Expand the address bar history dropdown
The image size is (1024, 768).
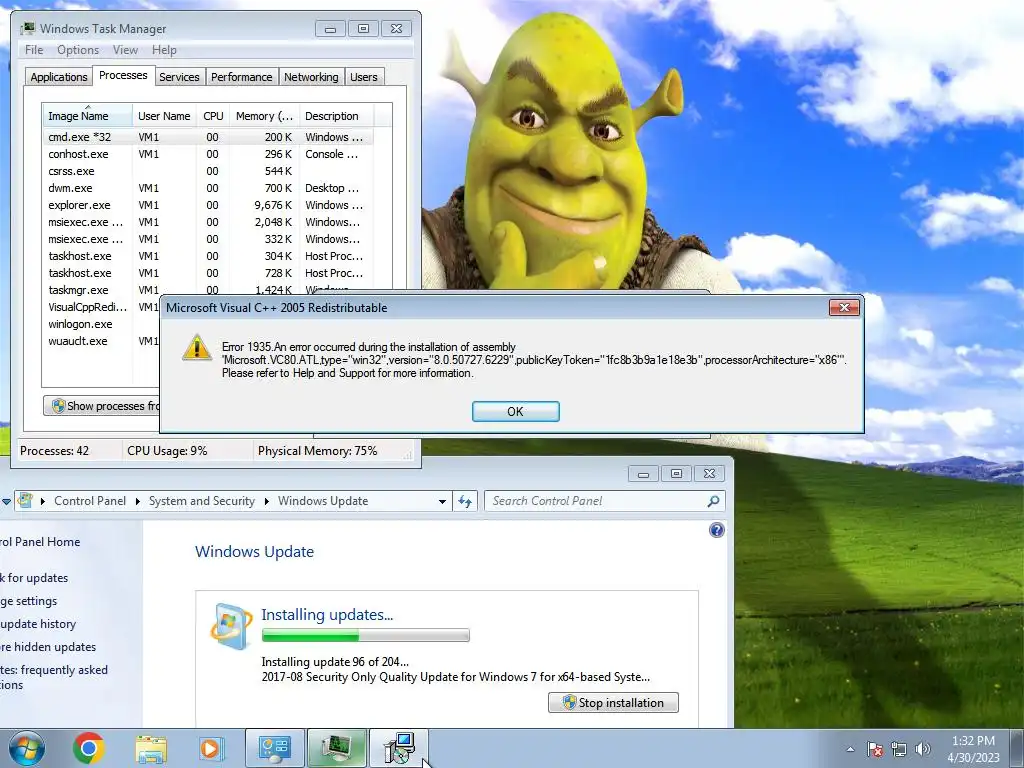442,501
